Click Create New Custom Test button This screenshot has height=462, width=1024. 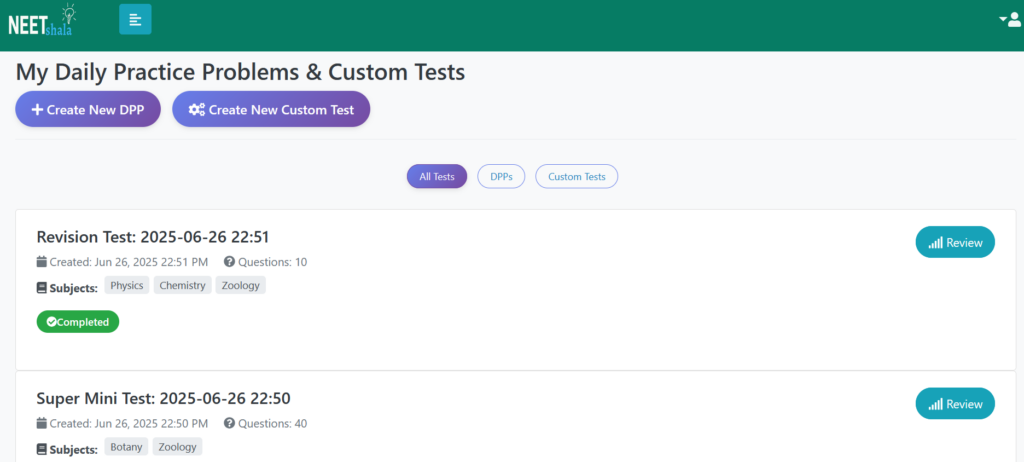click(x=271, y=109)
